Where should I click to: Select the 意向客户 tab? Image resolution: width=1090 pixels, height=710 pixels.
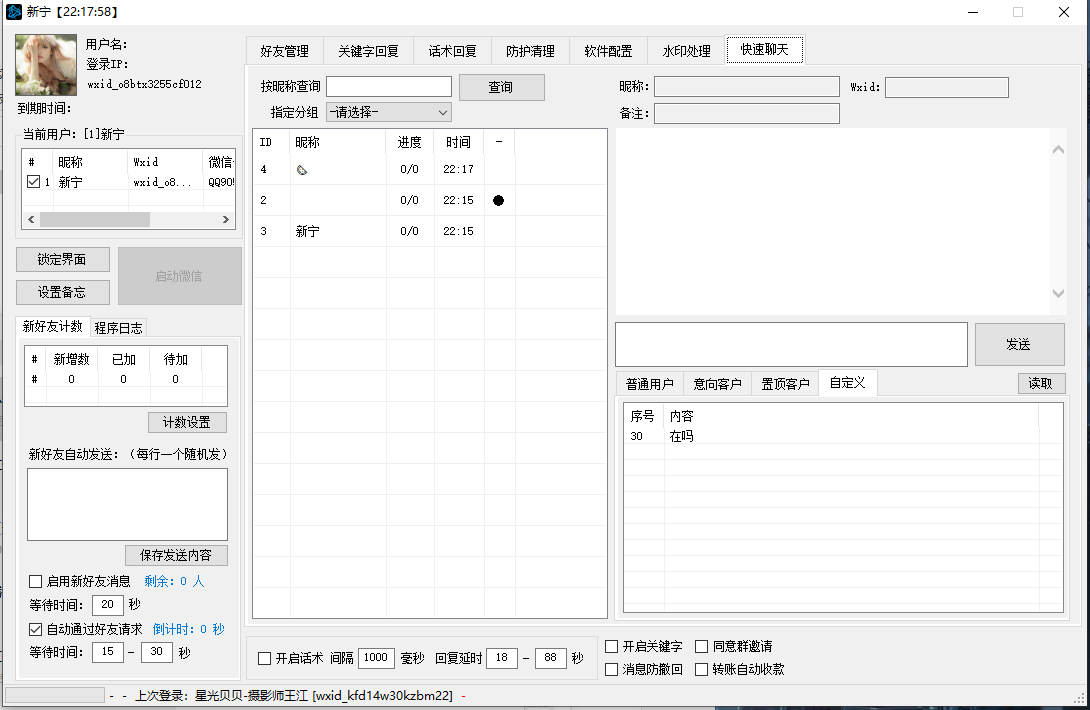point(716,384)
